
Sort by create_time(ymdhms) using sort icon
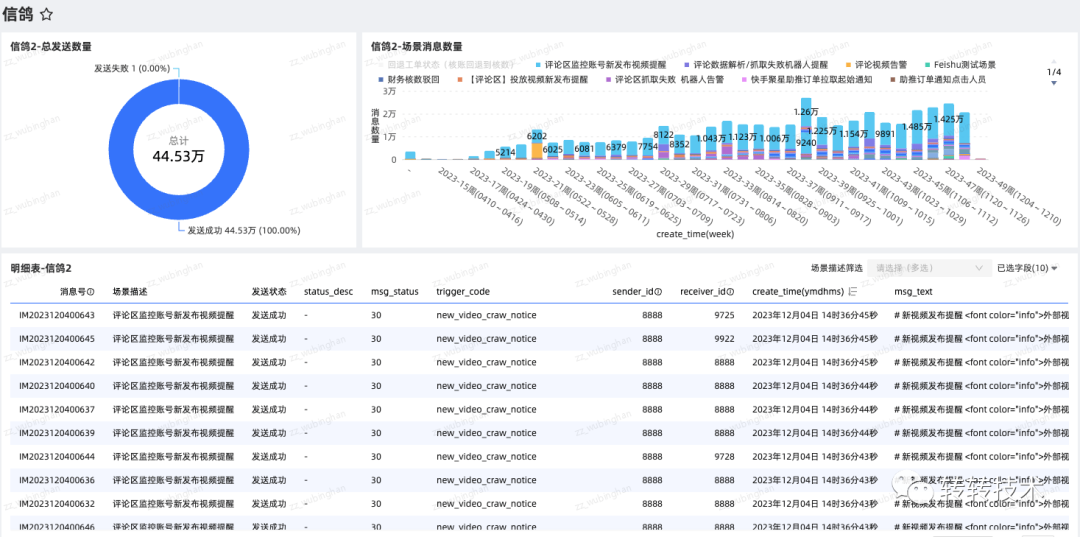point(853,292)
